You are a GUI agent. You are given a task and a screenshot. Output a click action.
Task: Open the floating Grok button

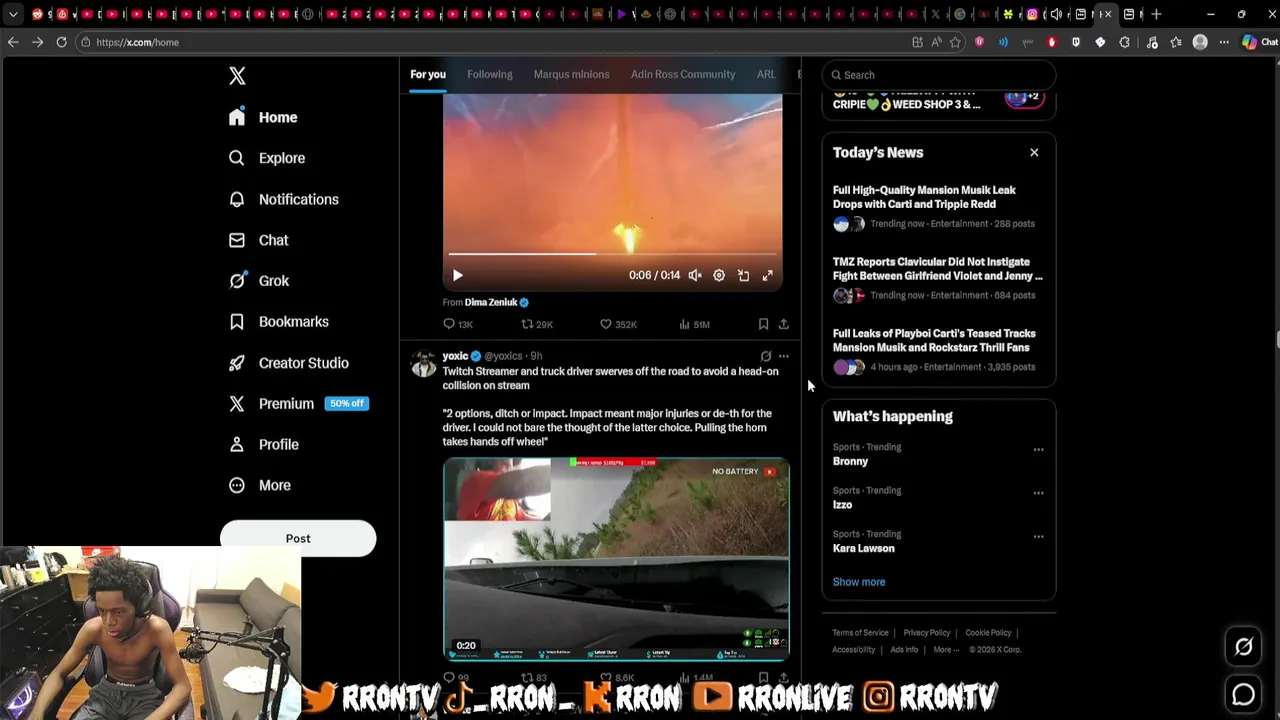click(1244, 647)
